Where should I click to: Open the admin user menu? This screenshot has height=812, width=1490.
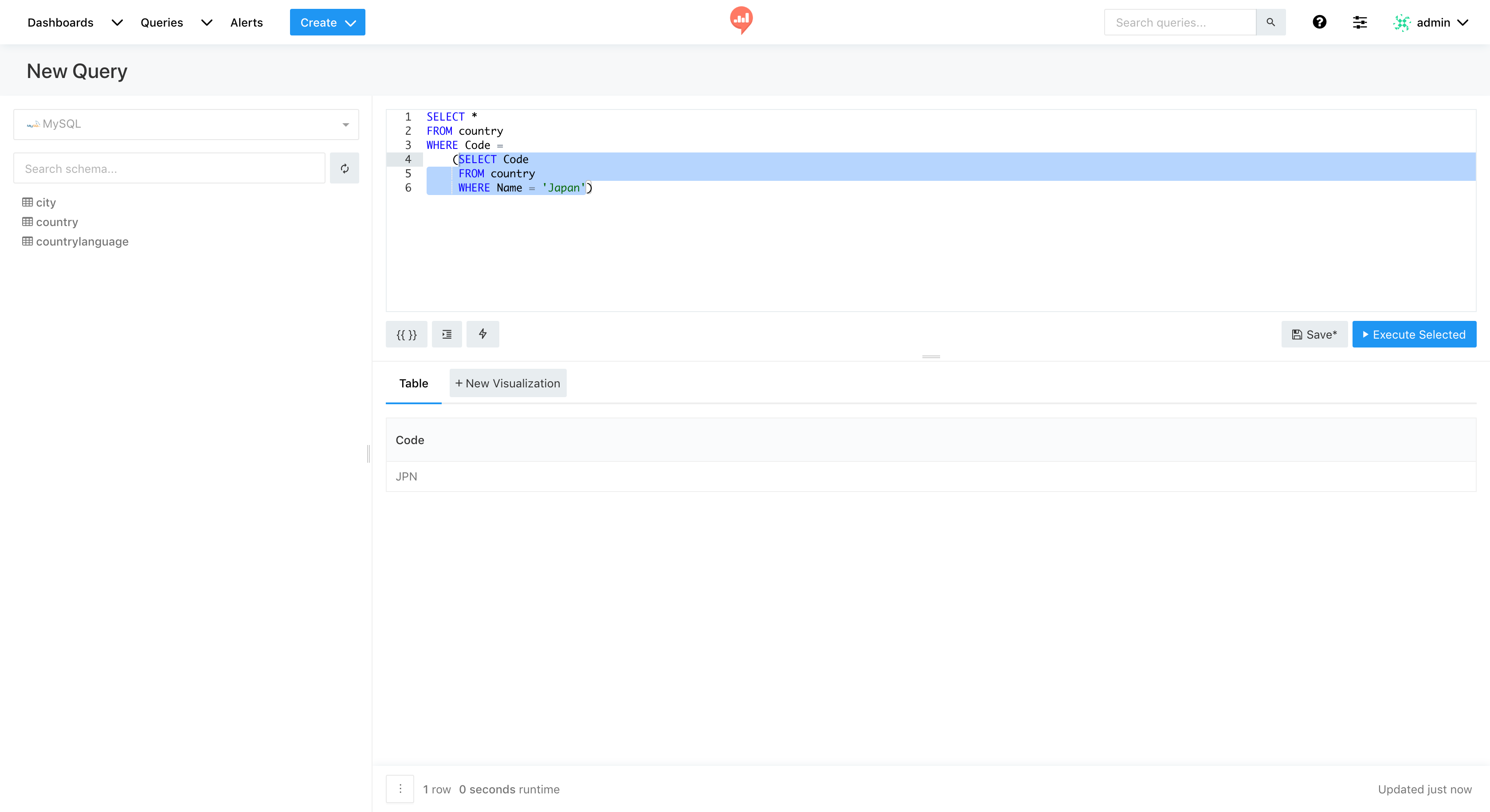click(1433, 23)
